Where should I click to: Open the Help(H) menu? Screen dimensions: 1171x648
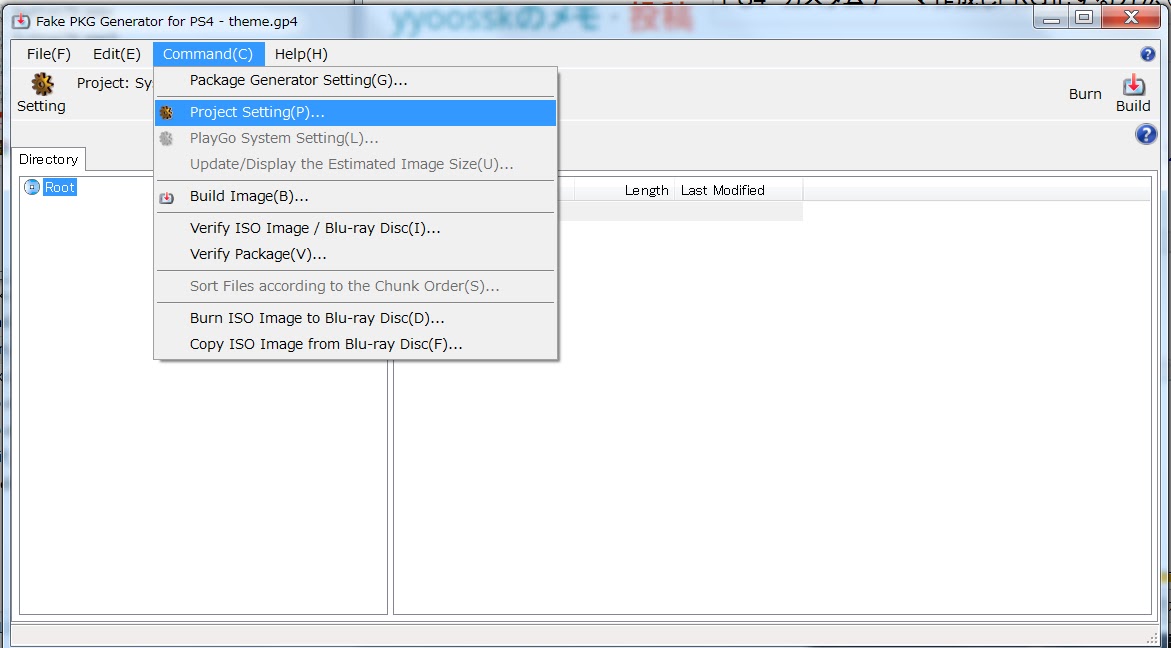(301, 54)
